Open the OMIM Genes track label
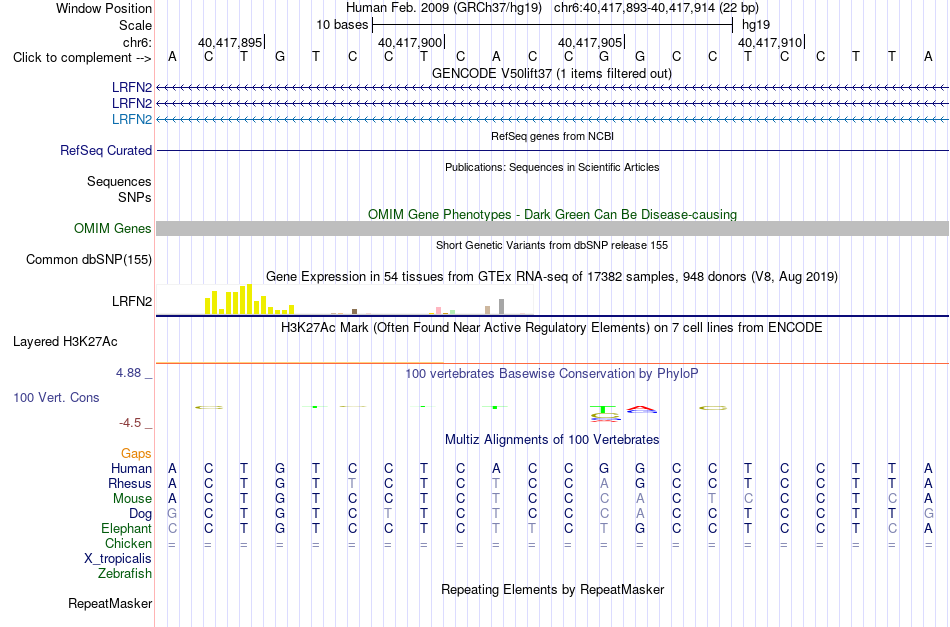Viewport: 950px width, 627px height. 112,228
